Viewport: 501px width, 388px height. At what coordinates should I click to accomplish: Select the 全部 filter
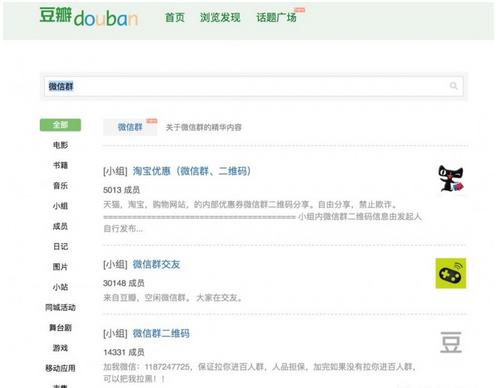(x=60, y=125)
